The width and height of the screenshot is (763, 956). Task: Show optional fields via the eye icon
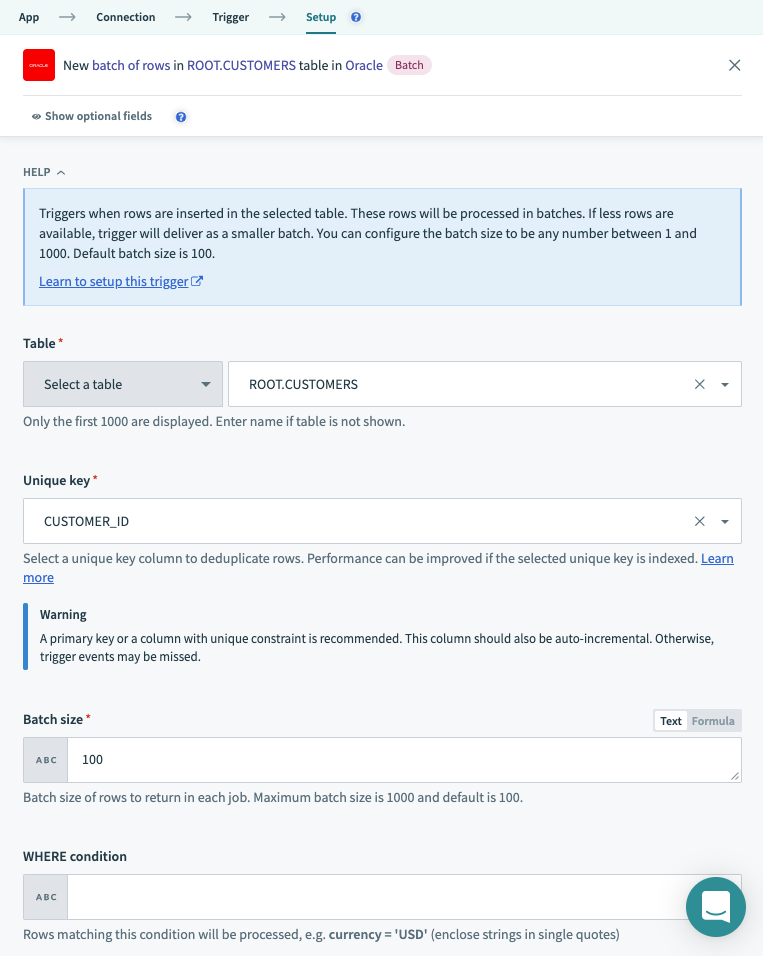(37, 117)
